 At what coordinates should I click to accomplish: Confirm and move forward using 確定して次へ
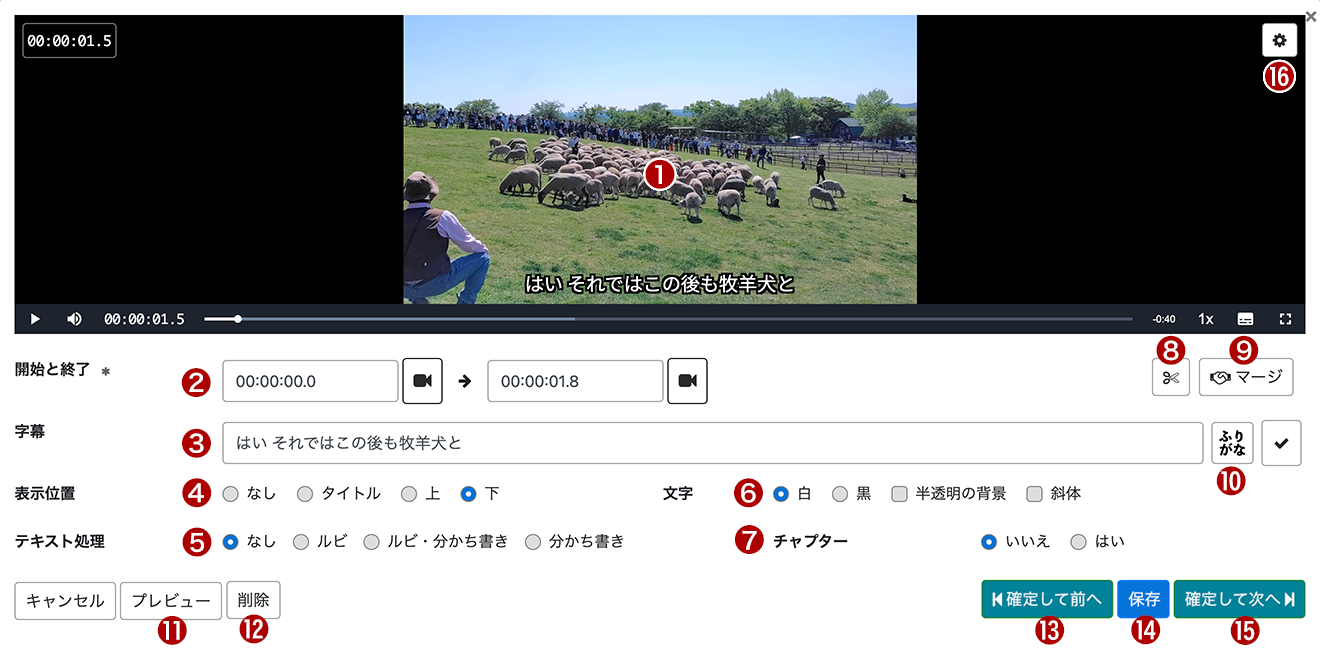pos(1239,598)
